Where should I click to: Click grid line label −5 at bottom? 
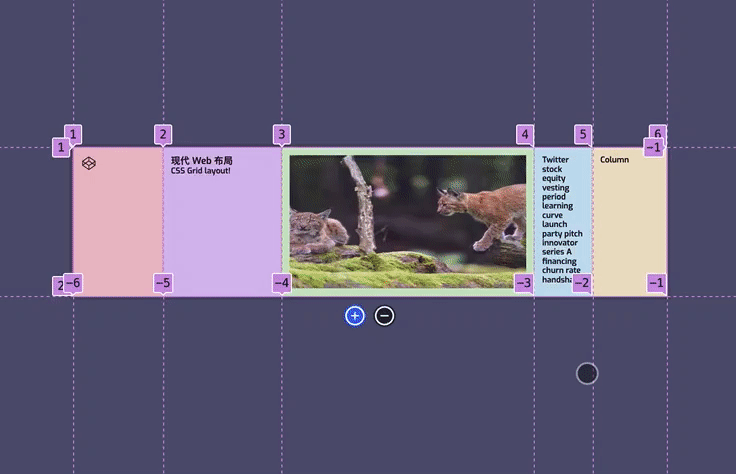[x=163, y=283]
